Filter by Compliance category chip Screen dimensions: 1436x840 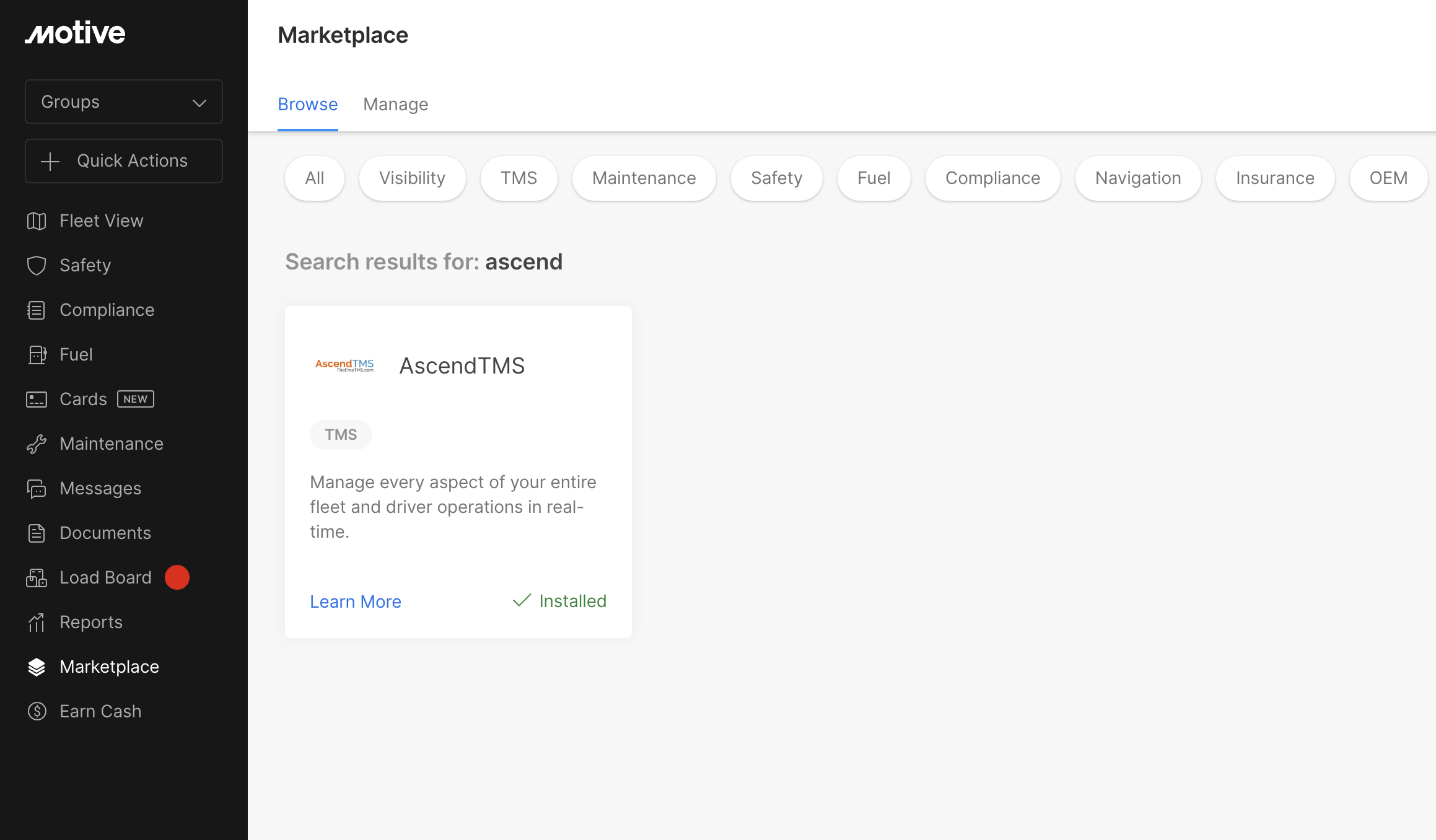point(993,178)
